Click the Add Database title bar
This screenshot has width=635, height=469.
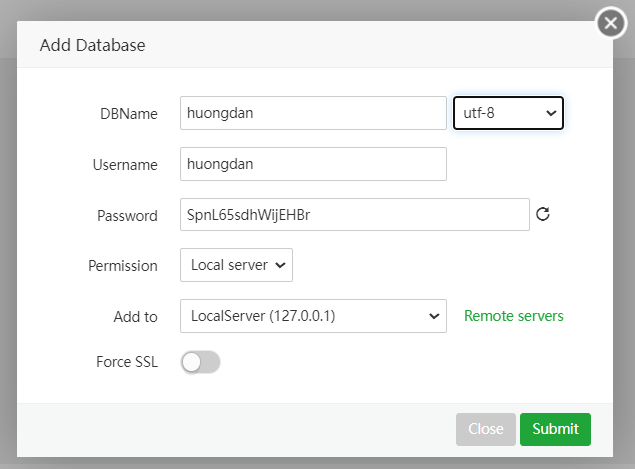[300, 45]
